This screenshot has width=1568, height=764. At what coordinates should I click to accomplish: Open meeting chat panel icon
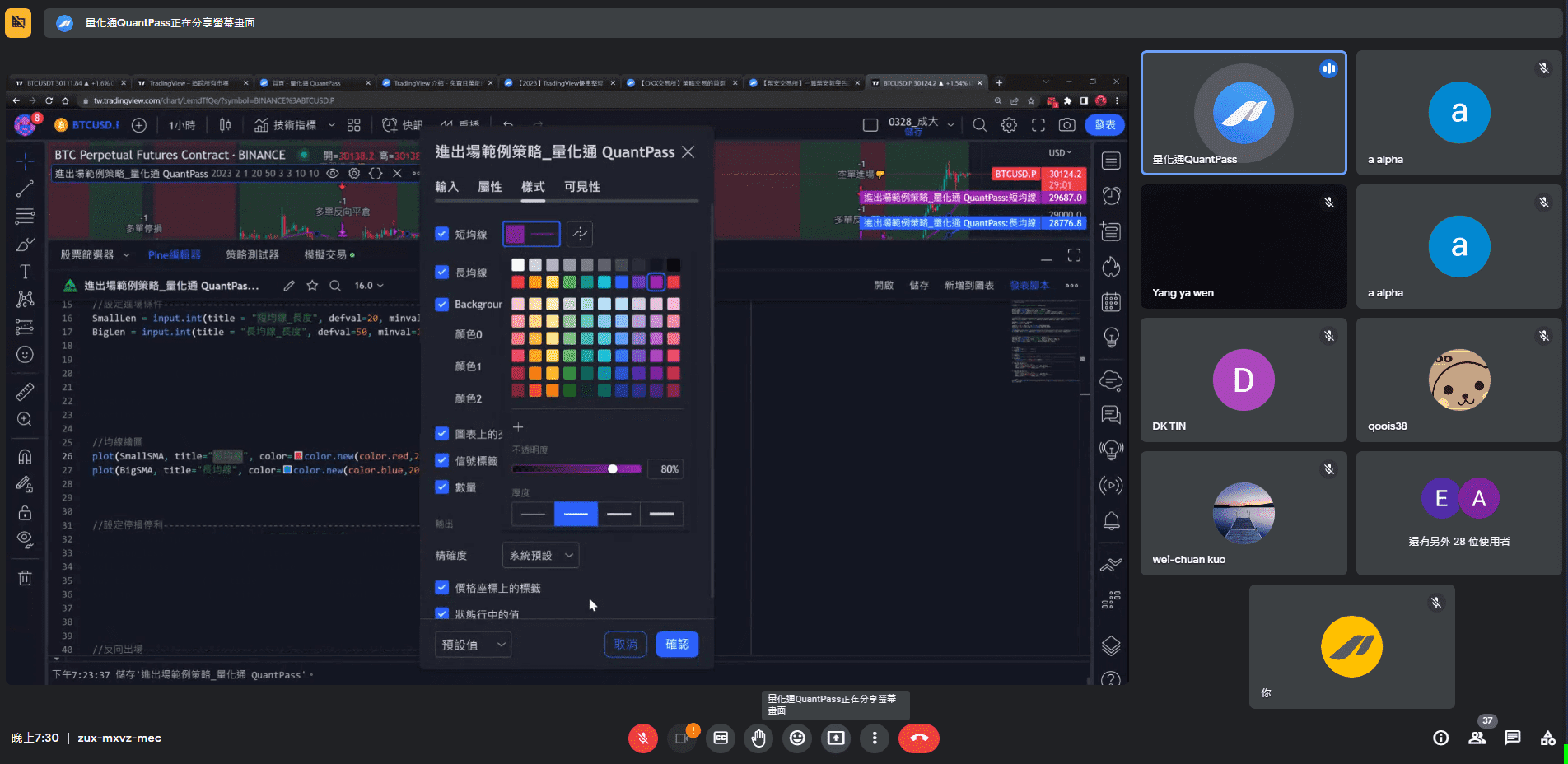1512,738
